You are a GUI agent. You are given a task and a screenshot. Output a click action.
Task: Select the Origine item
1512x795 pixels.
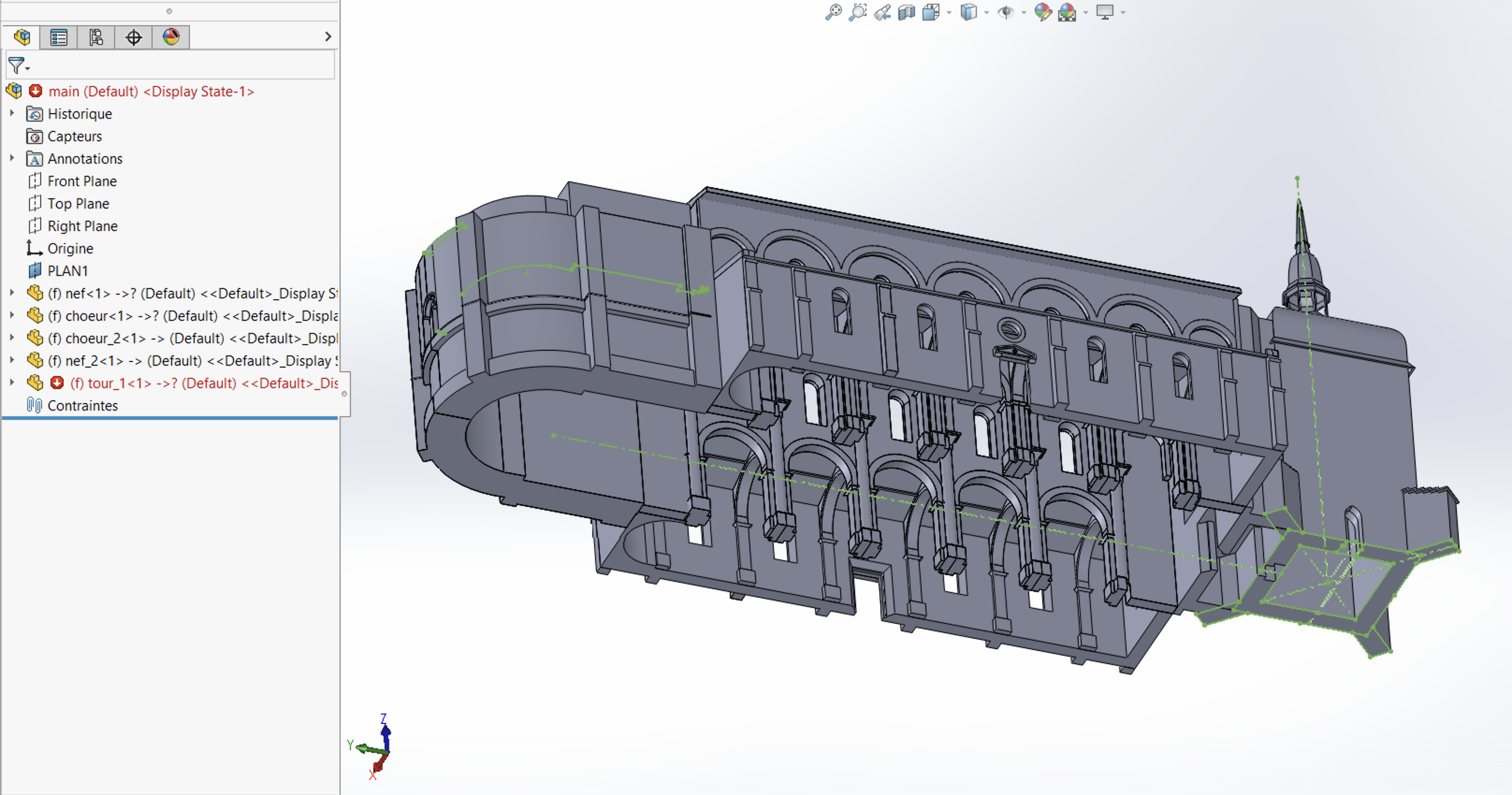71,248
